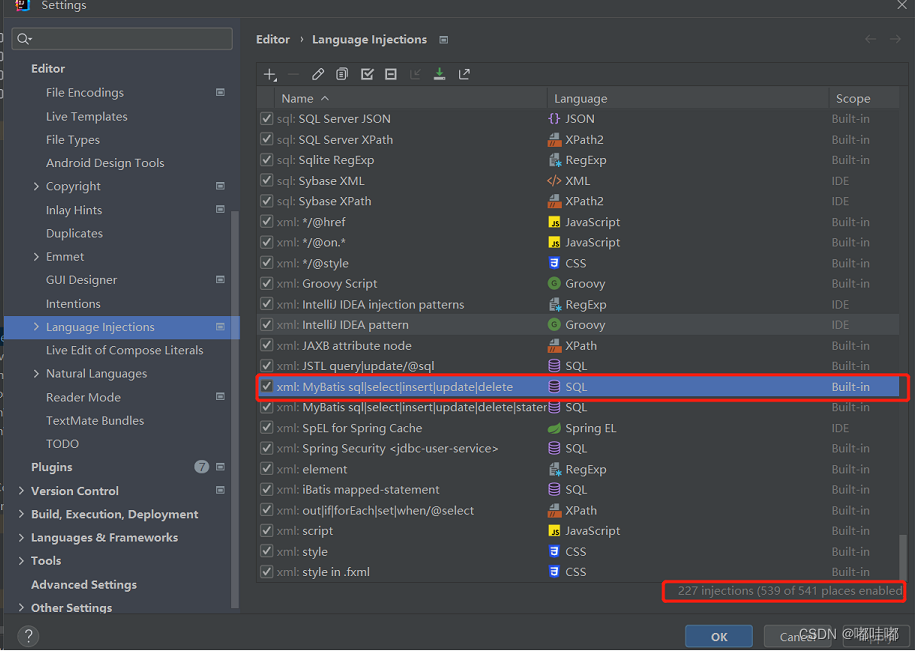Click SQL icon in MyBatis selected row
This screenshot has width=915, height=651.
554,387
